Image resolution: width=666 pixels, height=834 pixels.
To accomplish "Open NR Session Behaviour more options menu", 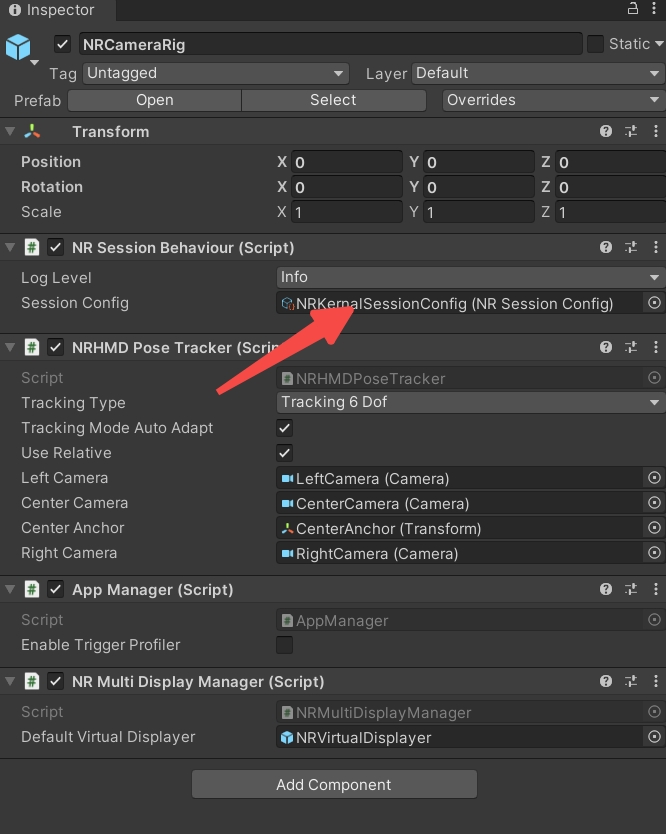I will (x=655, y=248).
